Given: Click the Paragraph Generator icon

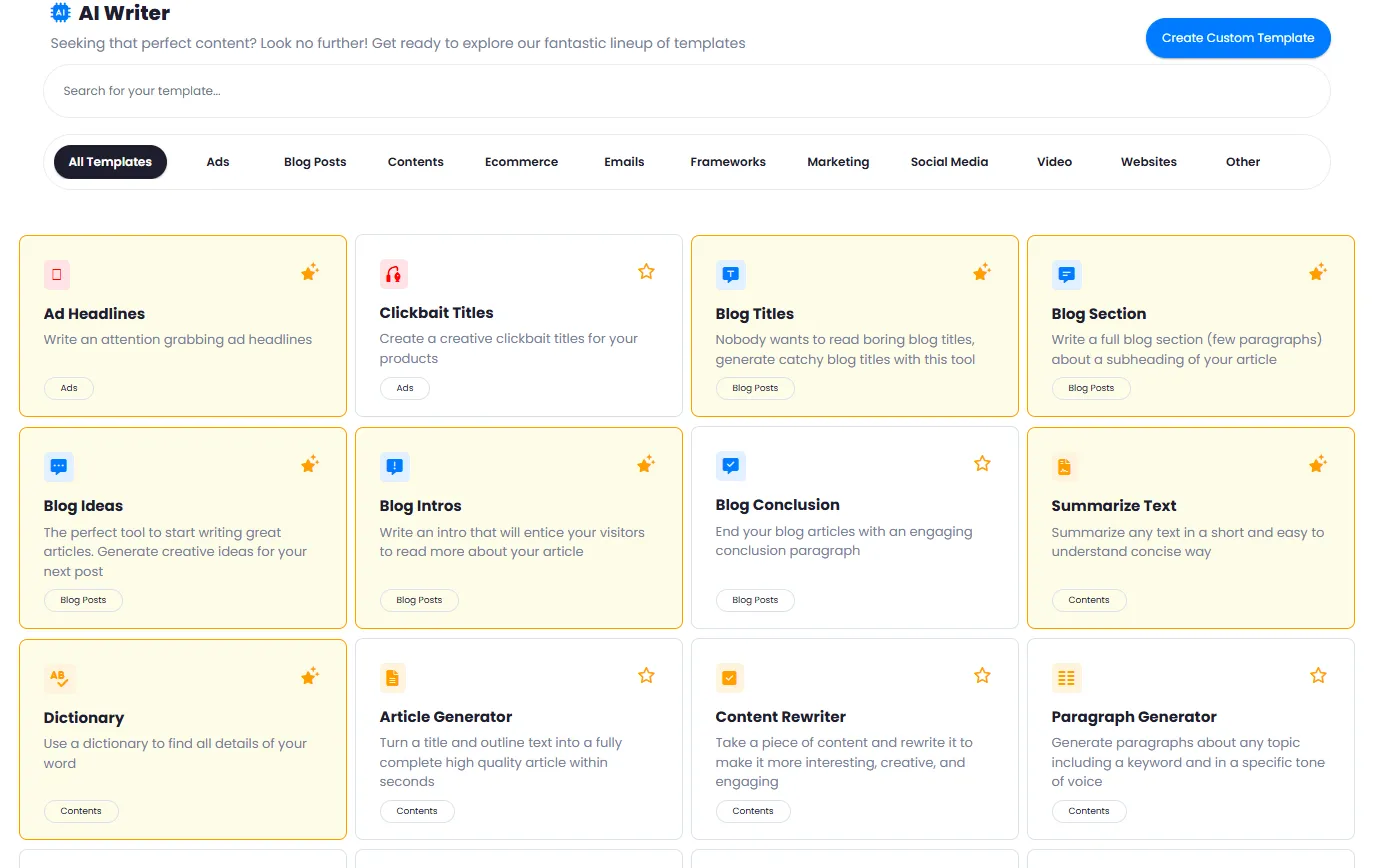Looking at the screenshot, I should 1066,678.
